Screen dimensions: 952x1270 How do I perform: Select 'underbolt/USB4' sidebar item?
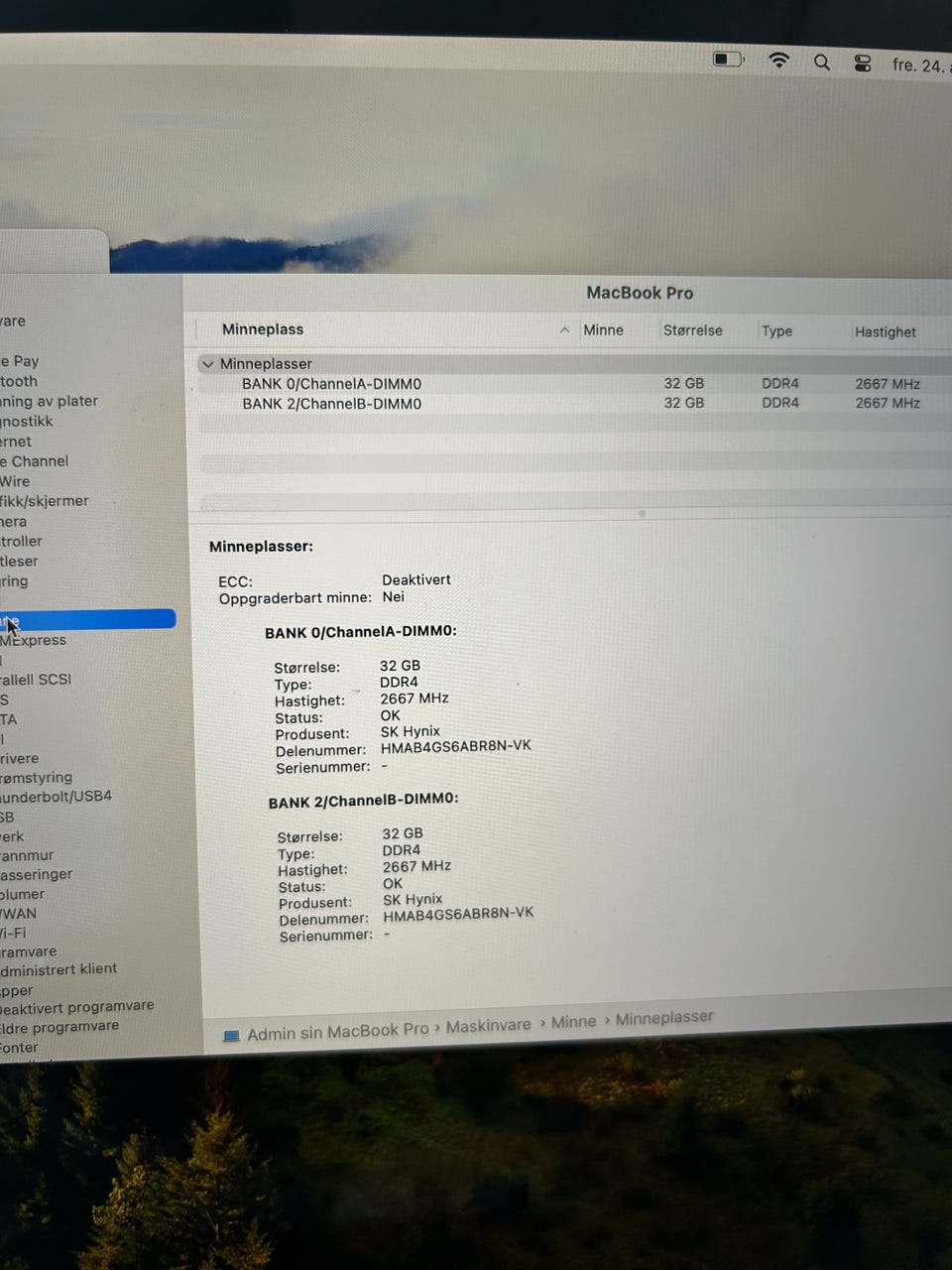click(57, 796)
